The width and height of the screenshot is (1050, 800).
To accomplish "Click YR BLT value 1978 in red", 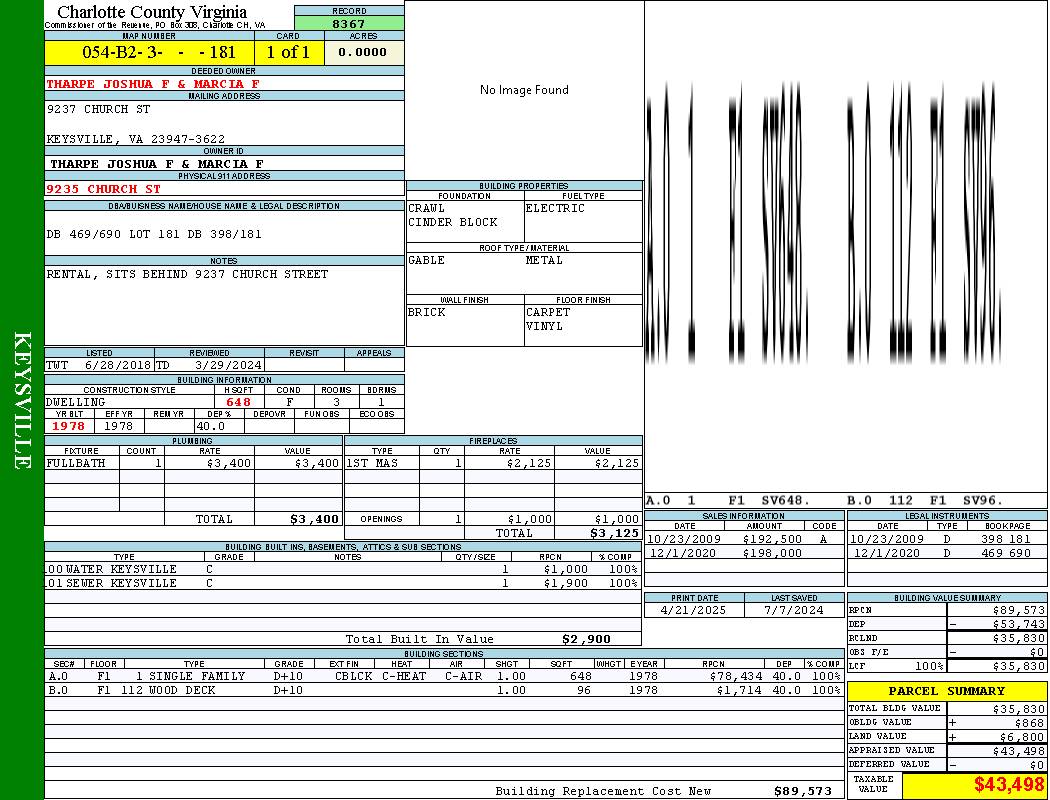I will click(x=69, y=426).
